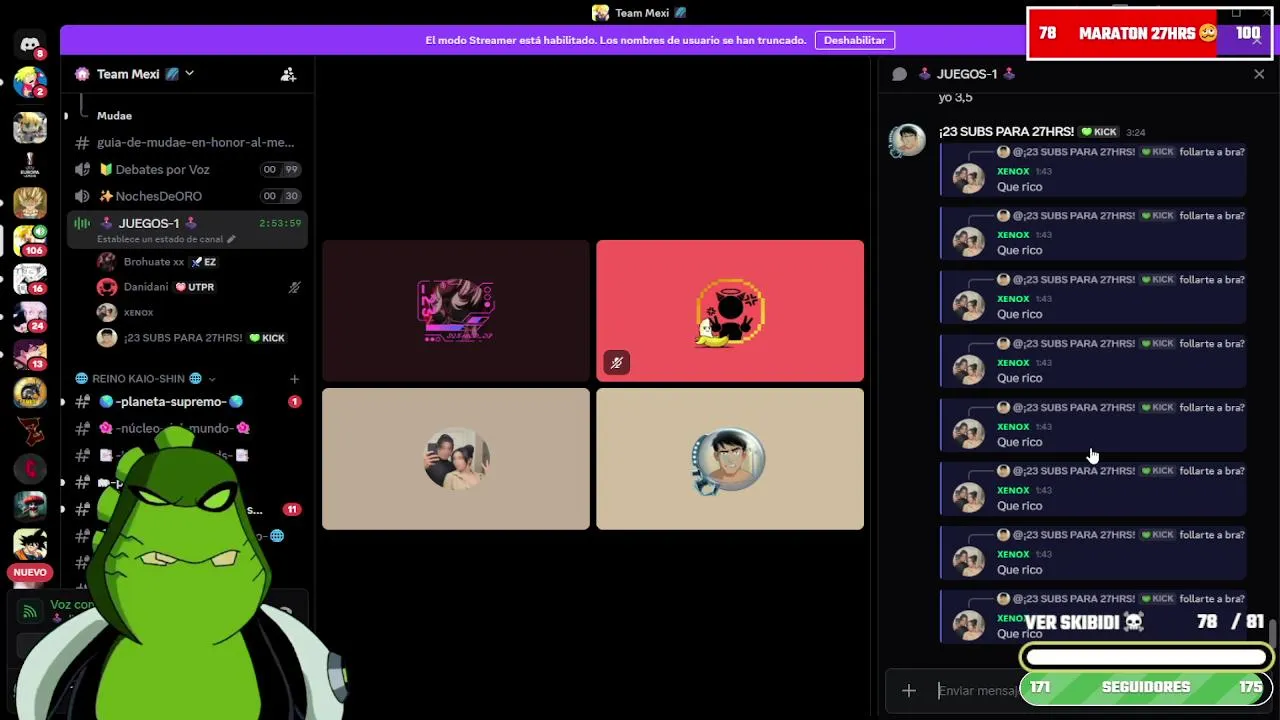
Task: Select user XENOX in the voice list
Action: 198,313
